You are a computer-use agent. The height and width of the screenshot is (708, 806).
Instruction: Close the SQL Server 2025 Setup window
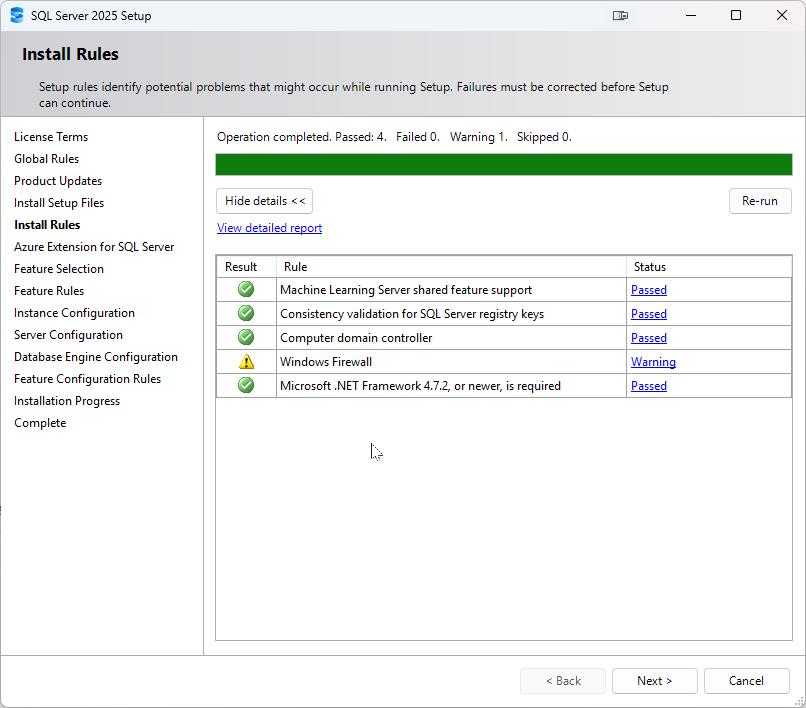(782, 15)
